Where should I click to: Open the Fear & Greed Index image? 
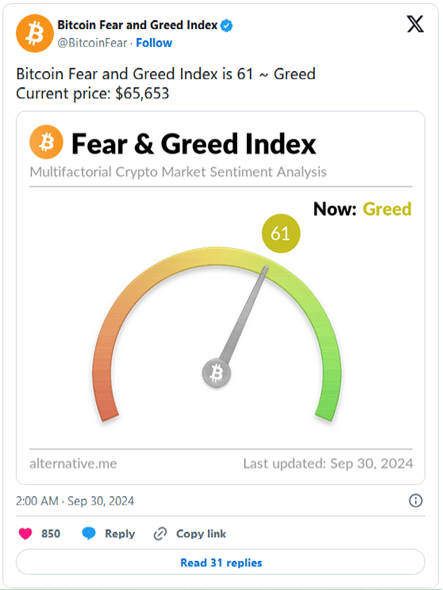point(221,298)
